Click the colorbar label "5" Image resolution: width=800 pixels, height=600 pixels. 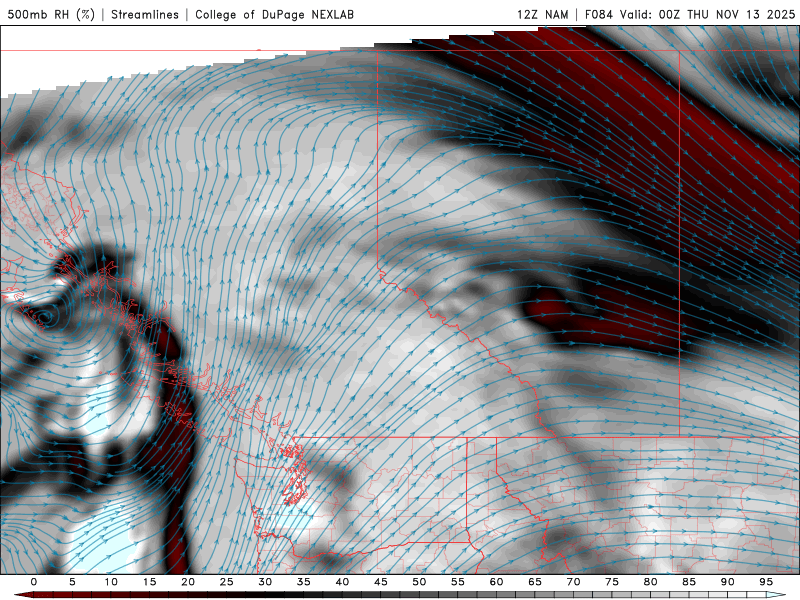coord(72,582)
